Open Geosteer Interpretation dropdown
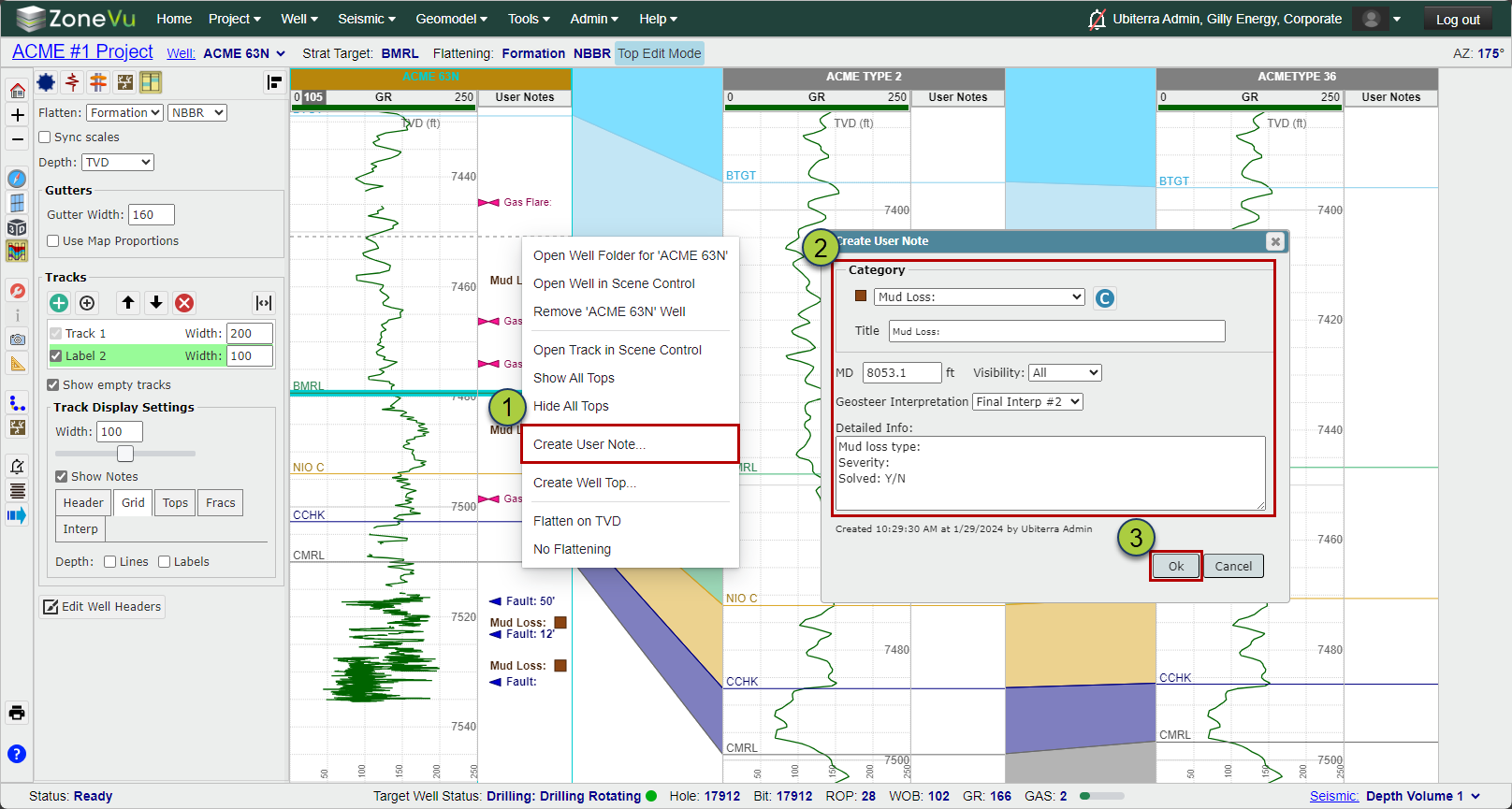This screenshot has height=809, width=1512. [1027, 402]
